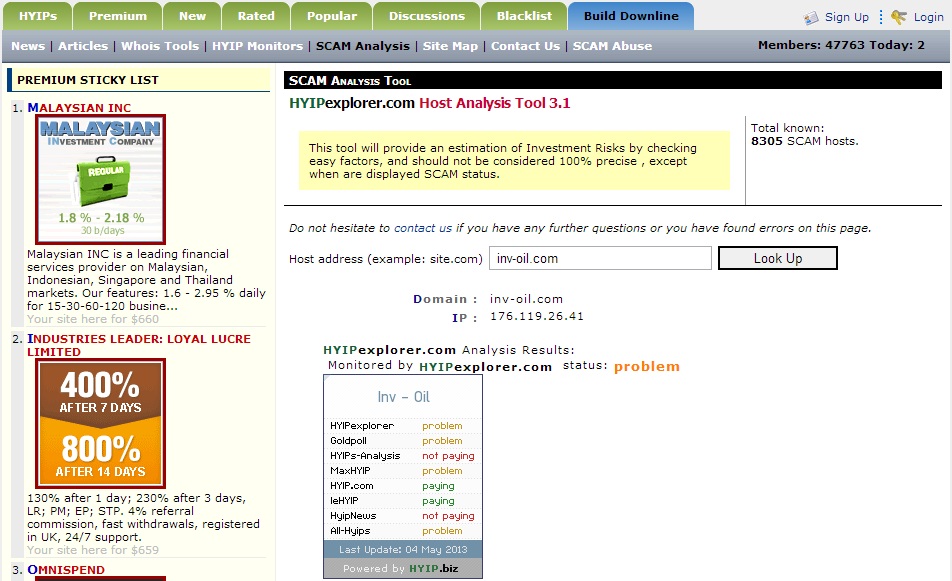Open the Site Map navigation link
952x581 pixels.
tap(450, 46)
